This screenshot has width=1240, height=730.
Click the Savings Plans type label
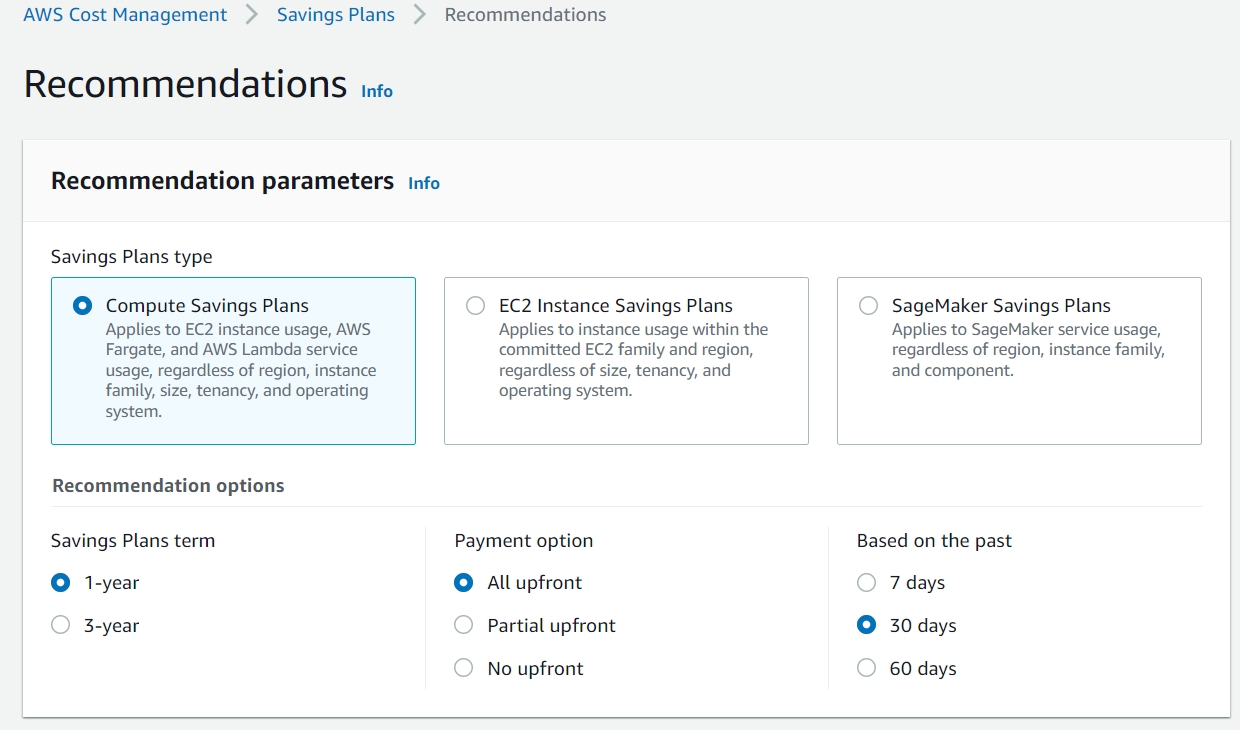tap(132, 257)
